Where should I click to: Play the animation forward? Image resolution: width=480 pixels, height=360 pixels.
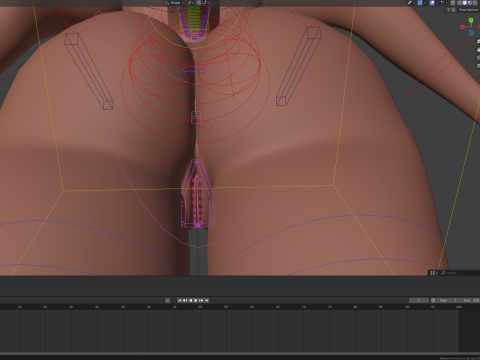point(196,300)
